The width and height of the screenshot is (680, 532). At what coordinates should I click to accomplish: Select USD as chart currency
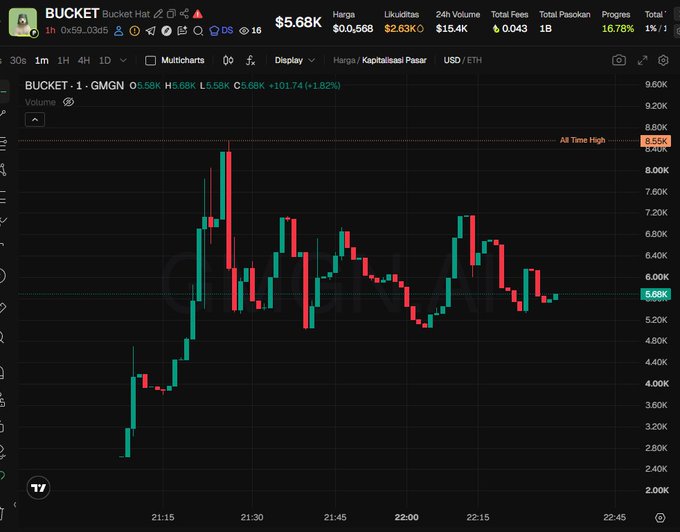click(451, 60)
